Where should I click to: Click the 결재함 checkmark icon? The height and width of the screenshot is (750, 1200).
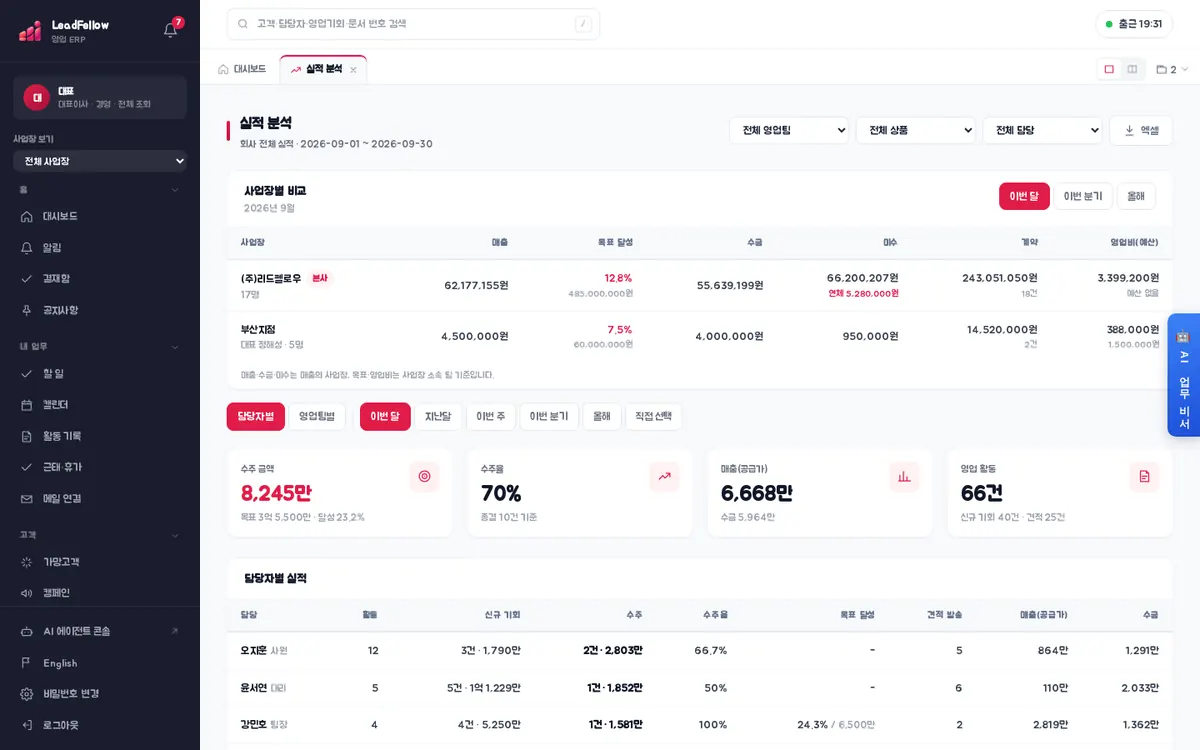click(27, 279)
